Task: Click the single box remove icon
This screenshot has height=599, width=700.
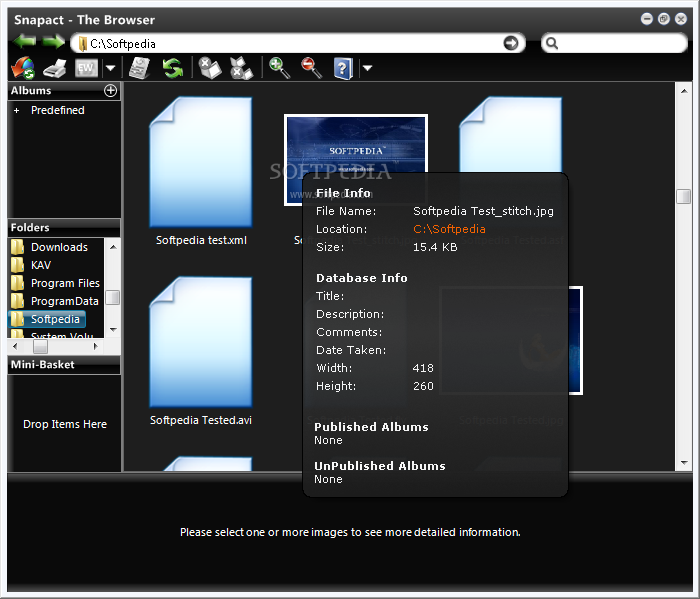Action: (210, 68)
